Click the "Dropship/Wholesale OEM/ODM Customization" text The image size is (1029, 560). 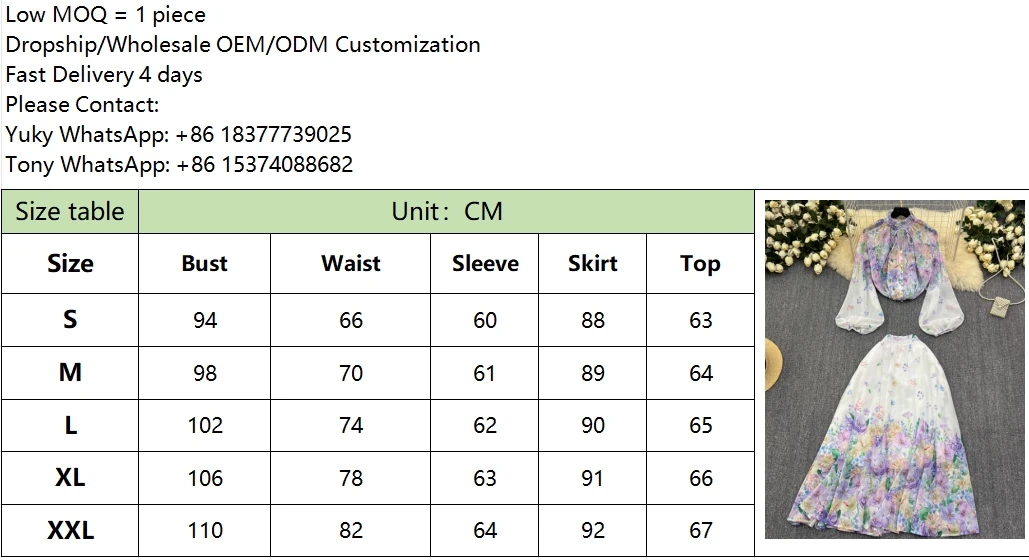pyautogui.click(x=243, y=45)
